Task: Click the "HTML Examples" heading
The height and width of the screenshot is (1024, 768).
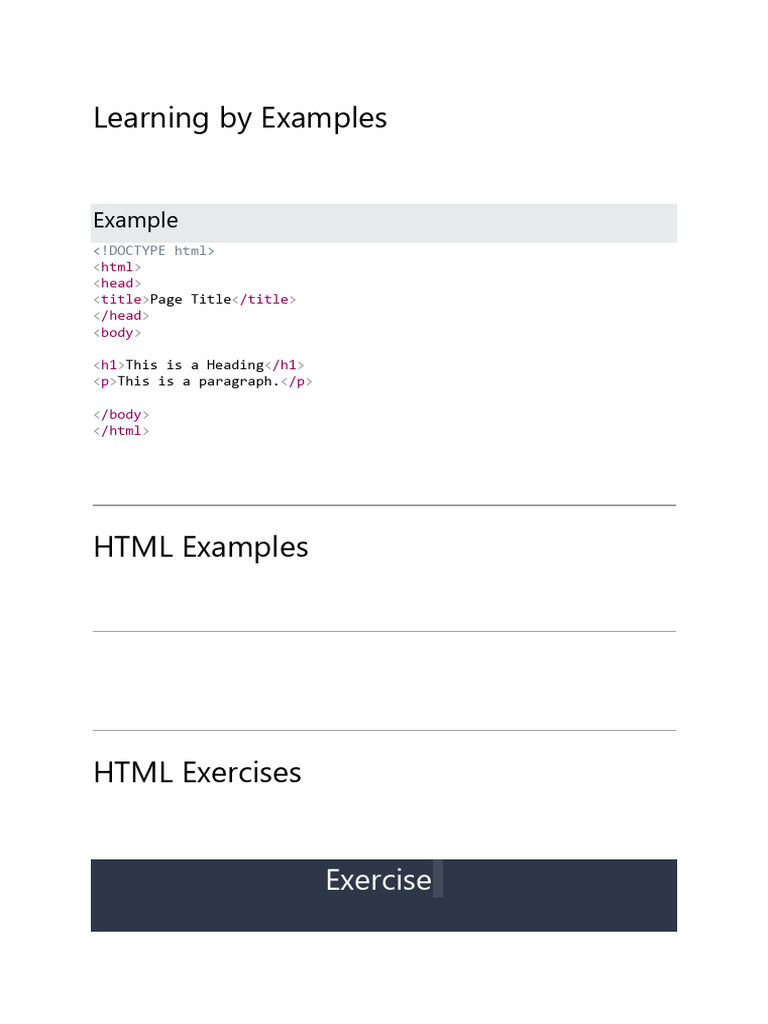Action: (x=201, y=547)
